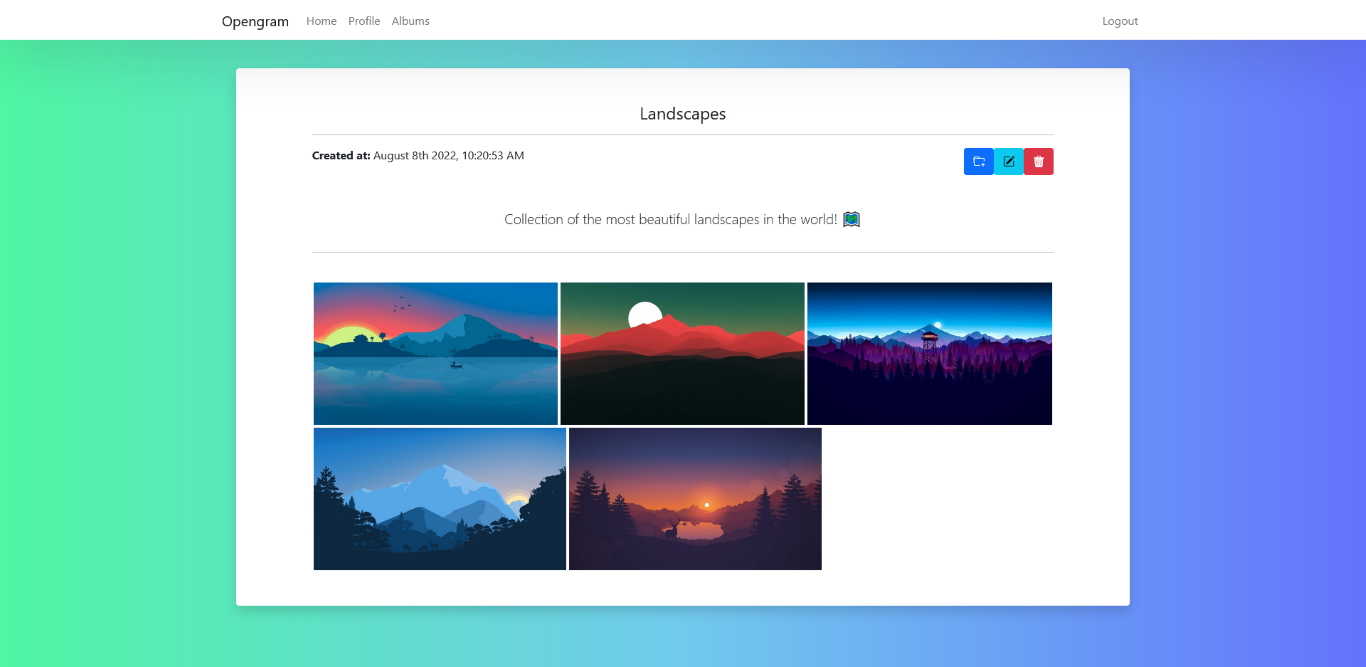This screenshot has height=667, width=1366.
Task: Open the Opengram brand link
Action: [x=255, y=21]
